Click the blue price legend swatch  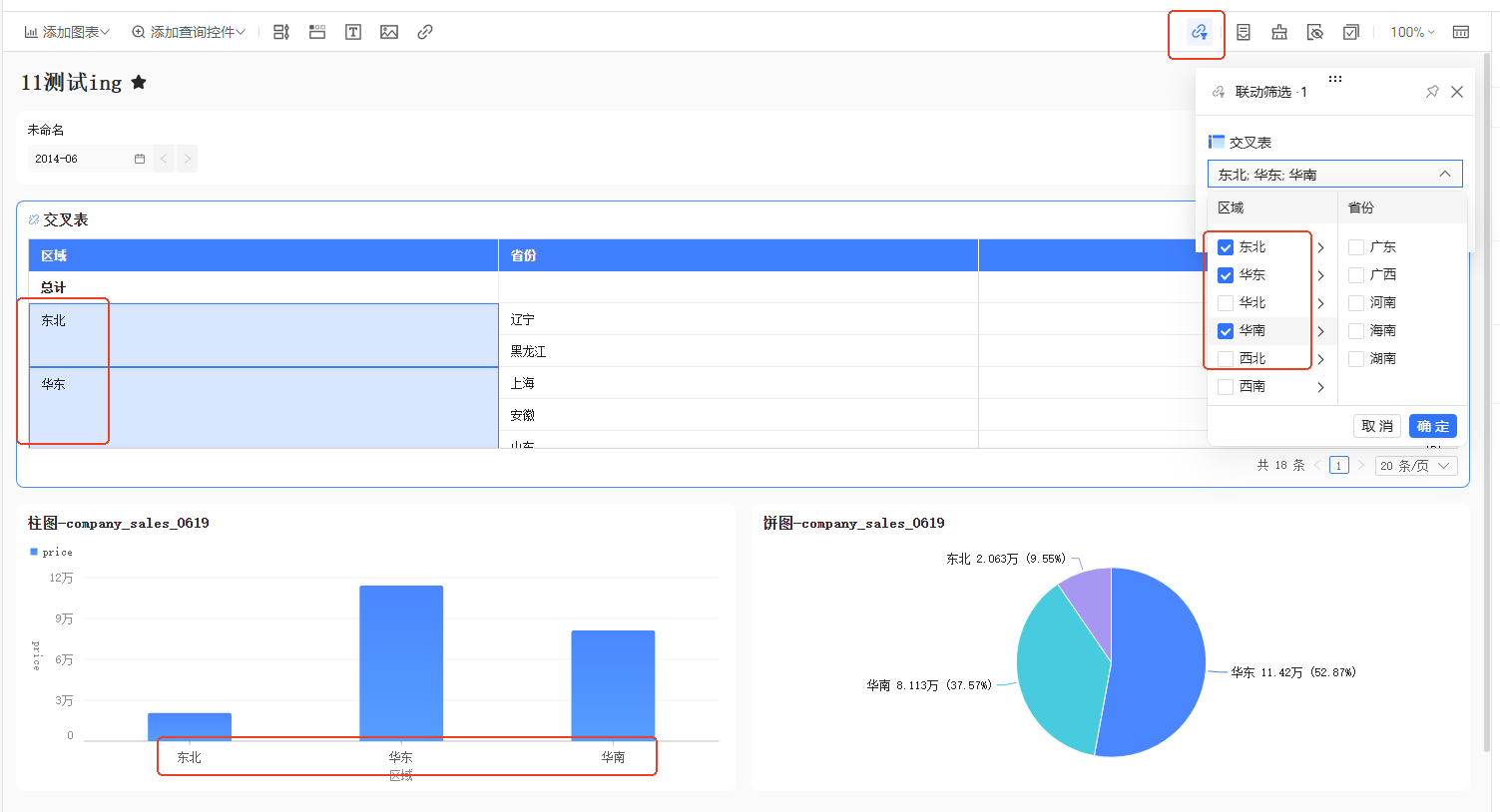tap(34, 552)
